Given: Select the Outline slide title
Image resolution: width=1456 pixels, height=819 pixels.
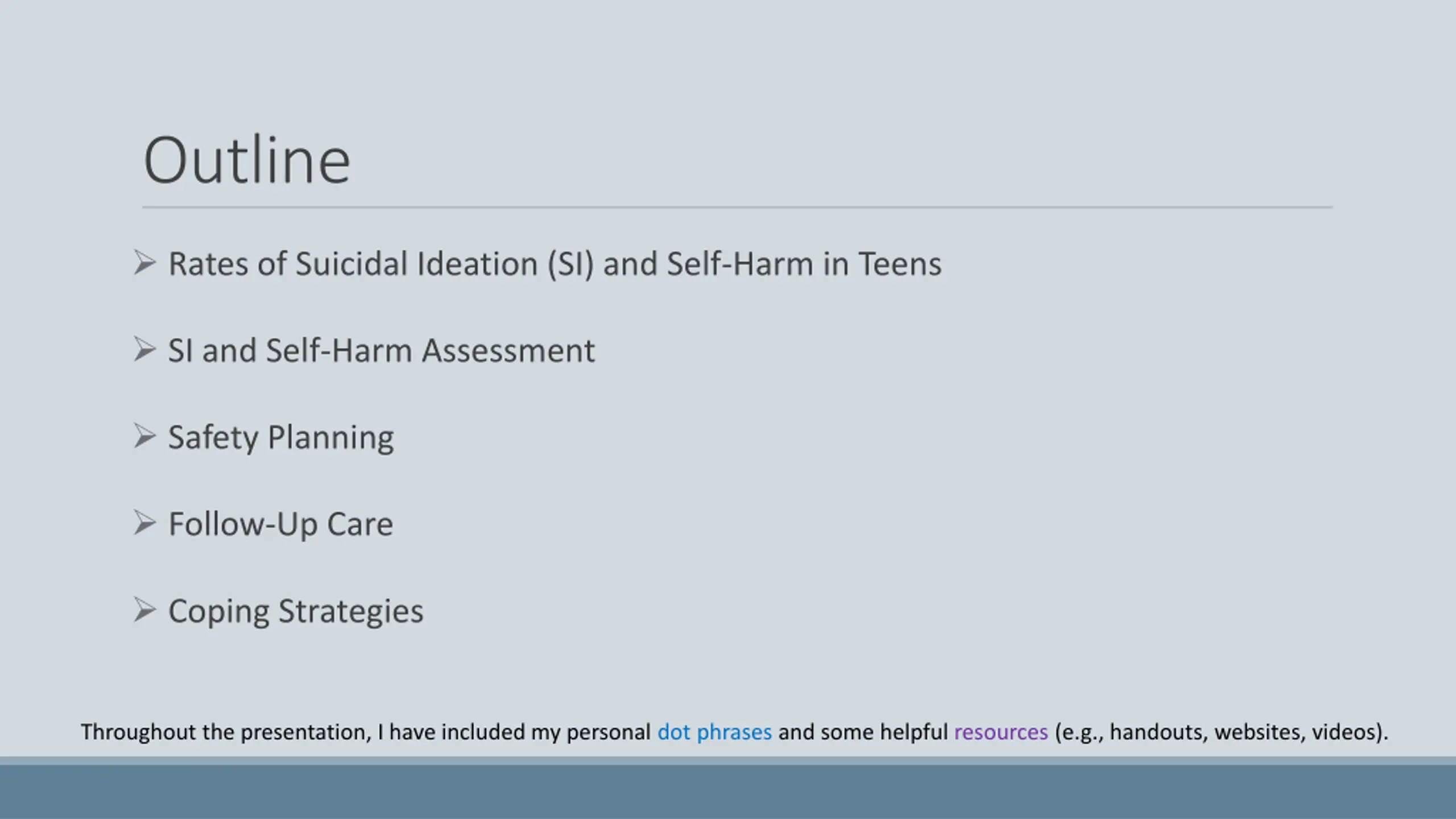Looking at the screenshot, I should 247,160.
